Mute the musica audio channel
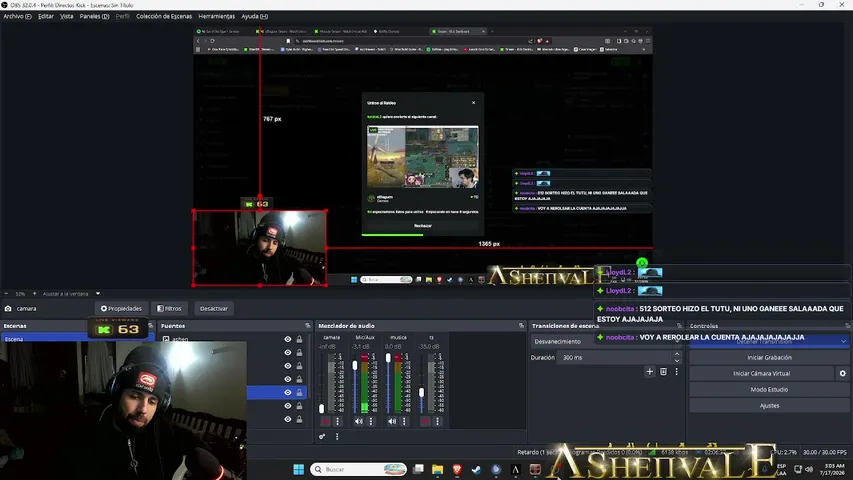This screenshot has width=853, height=480. 392,421
